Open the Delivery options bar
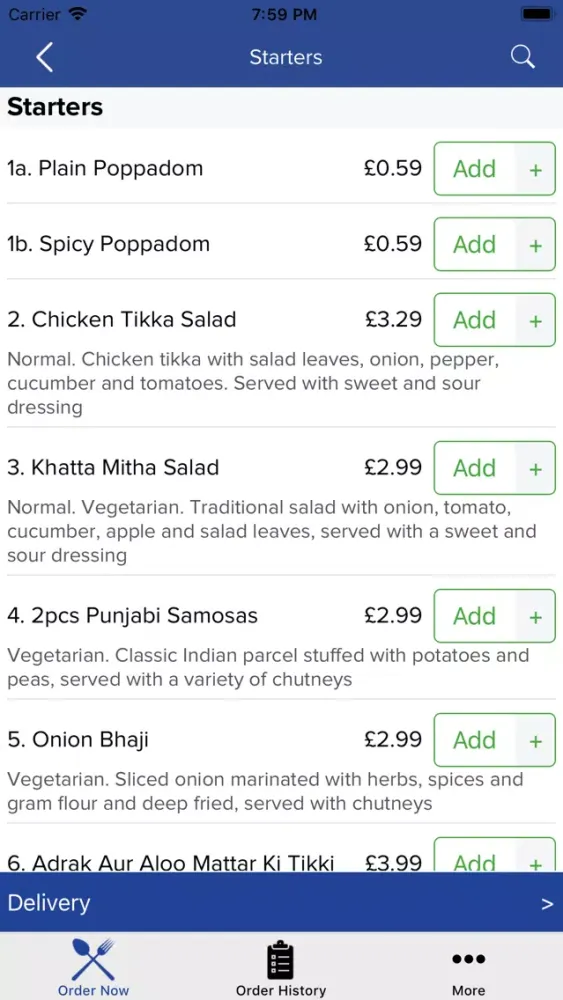563x1000 pixels. click(x=281, y=902)
